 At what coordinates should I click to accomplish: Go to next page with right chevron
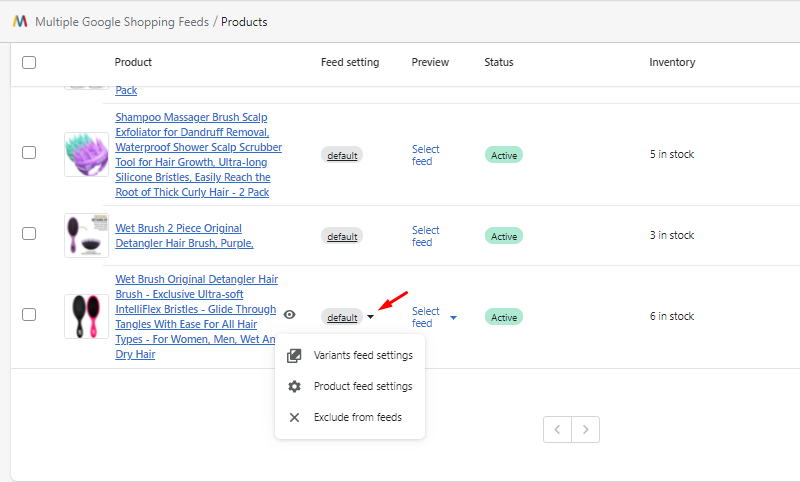pyautogui.click(x=586, y=429)
